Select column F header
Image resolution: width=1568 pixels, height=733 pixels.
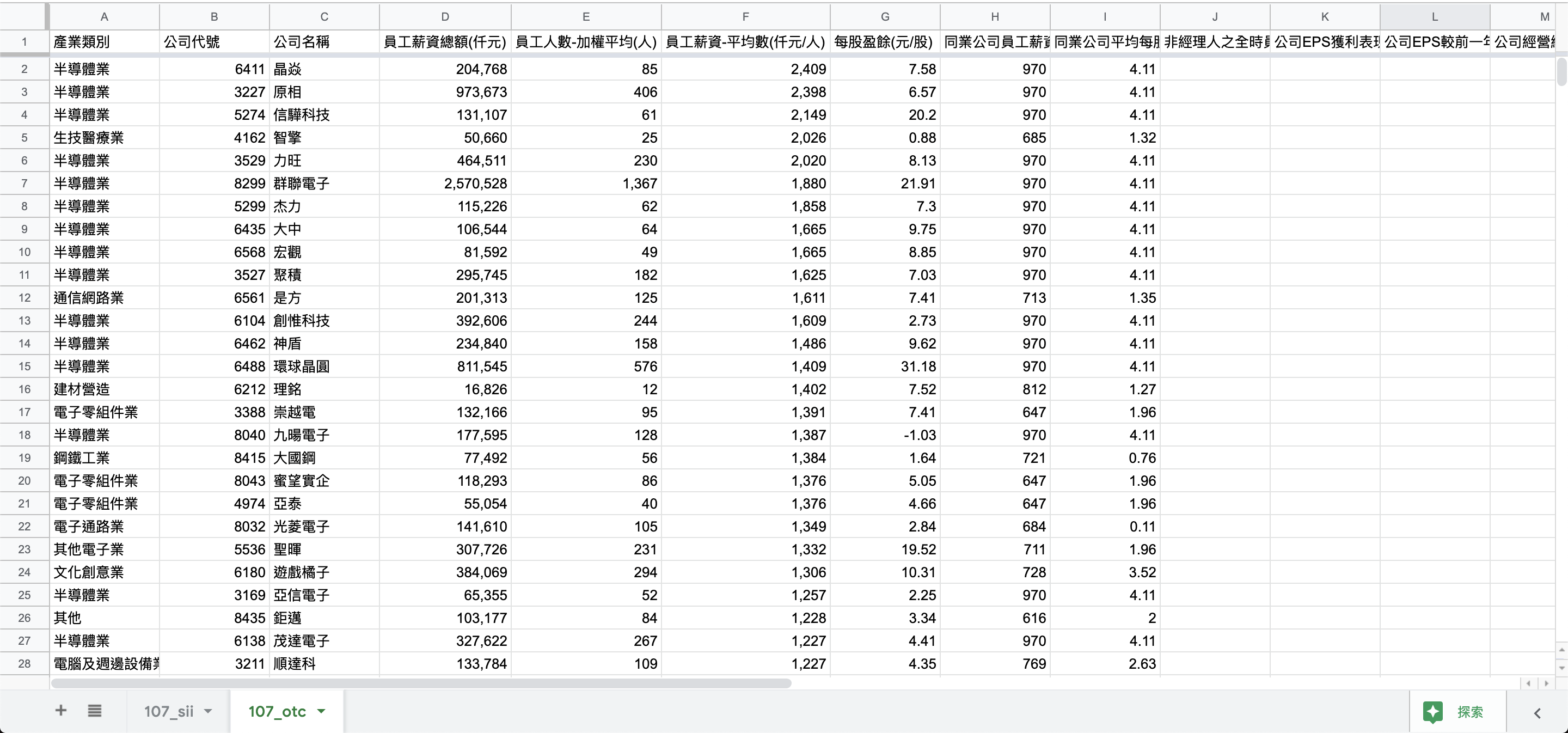(746, 16)
